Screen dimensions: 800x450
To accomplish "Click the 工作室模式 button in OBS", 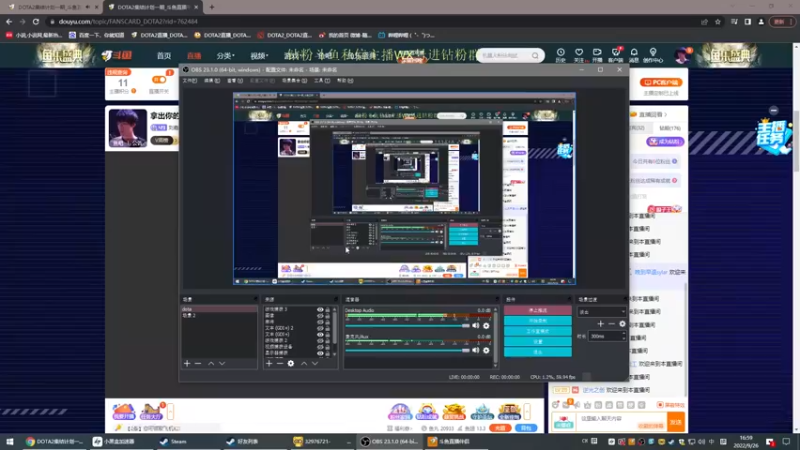I will (x=538, y=331).
